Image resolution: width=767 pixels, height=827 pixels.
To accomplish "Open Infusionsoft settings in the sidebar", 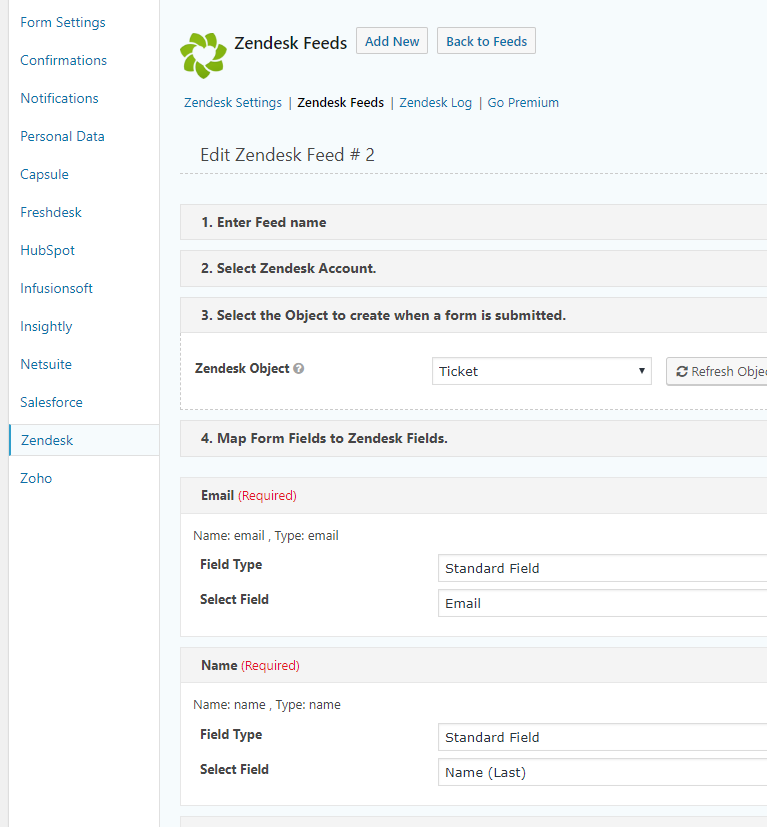I will coord(56,288).
